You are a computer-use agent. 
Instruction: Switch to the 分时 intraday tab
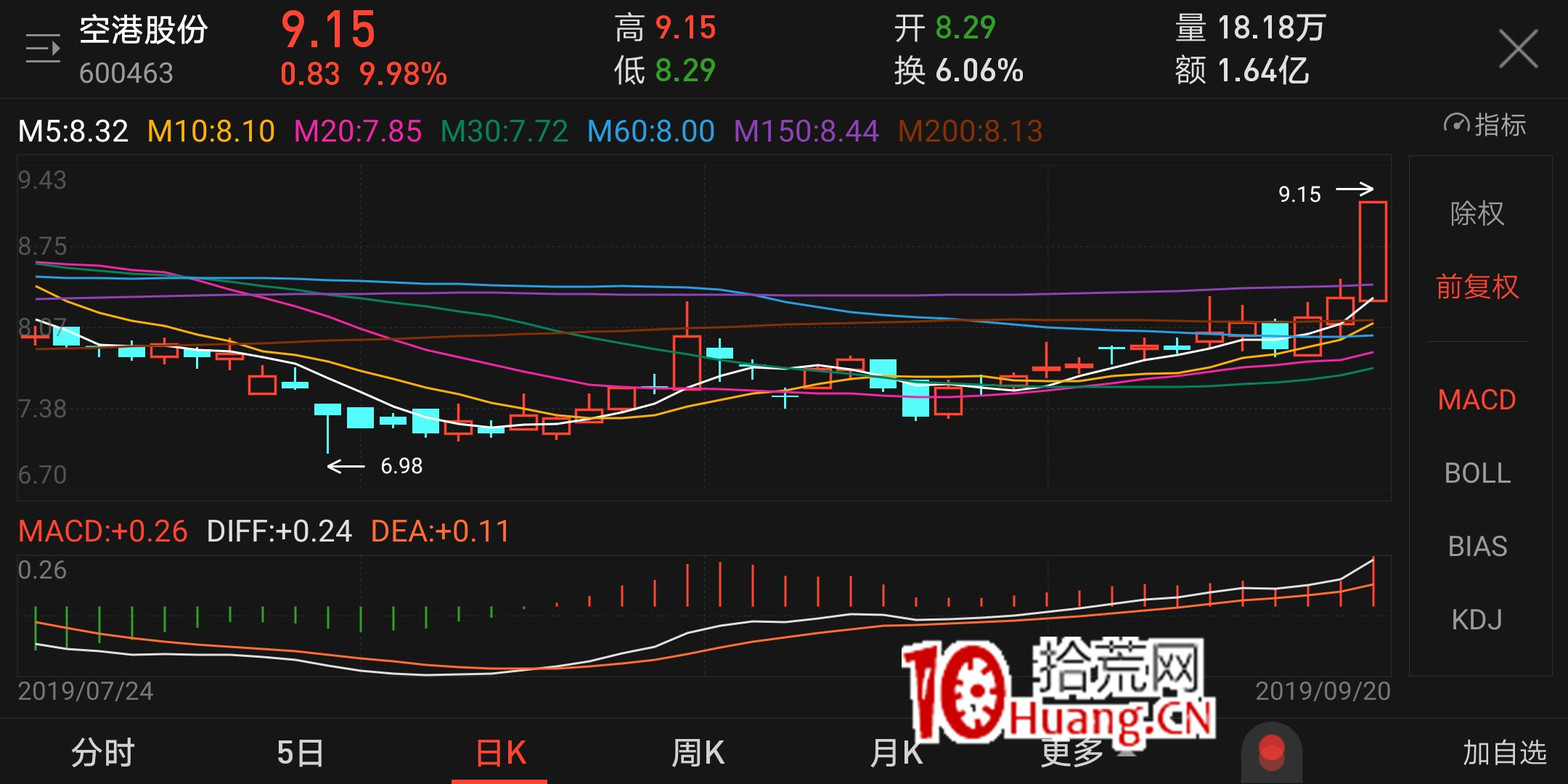click(101, 753)
